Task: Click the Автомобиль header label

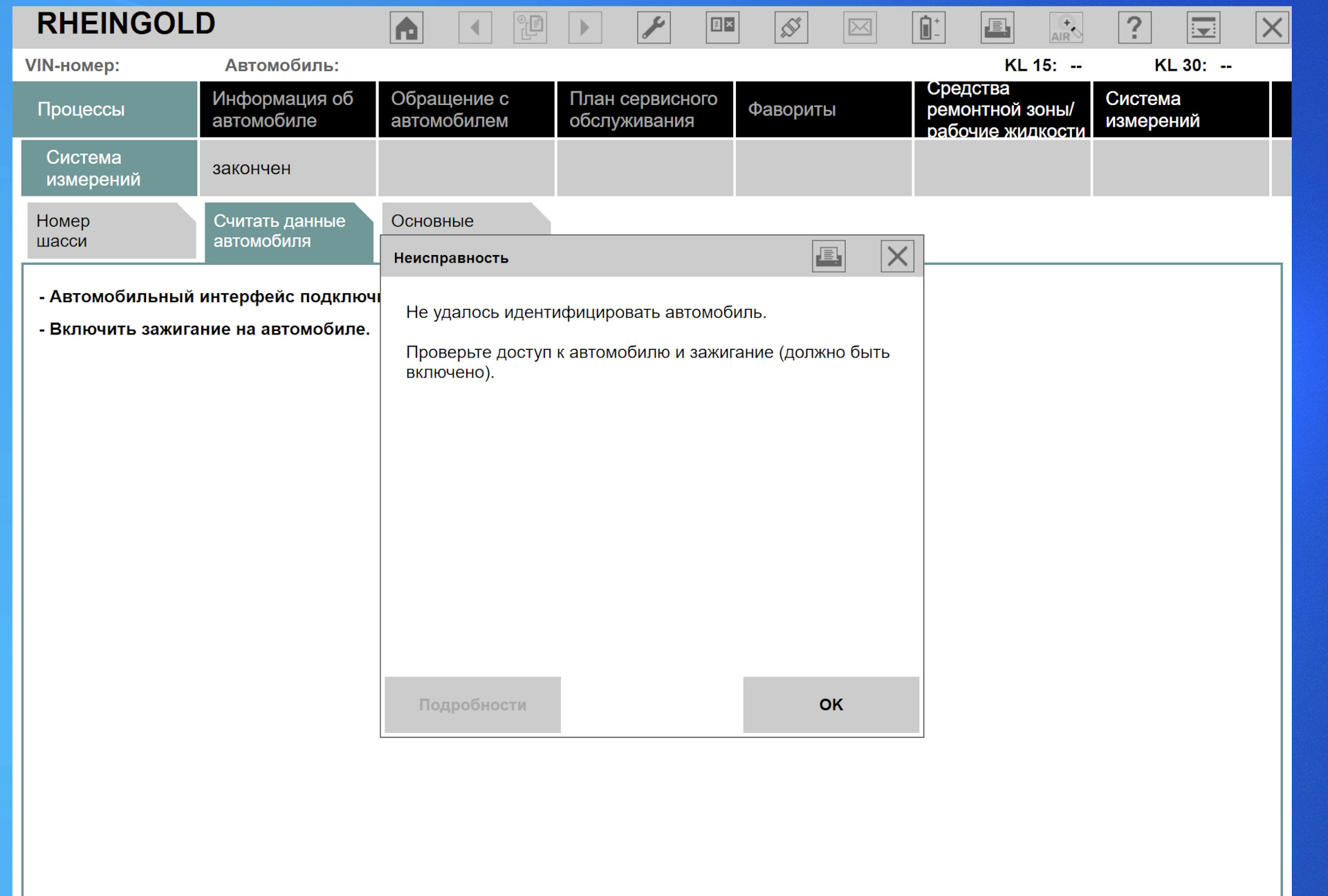Action: (282, 66)
